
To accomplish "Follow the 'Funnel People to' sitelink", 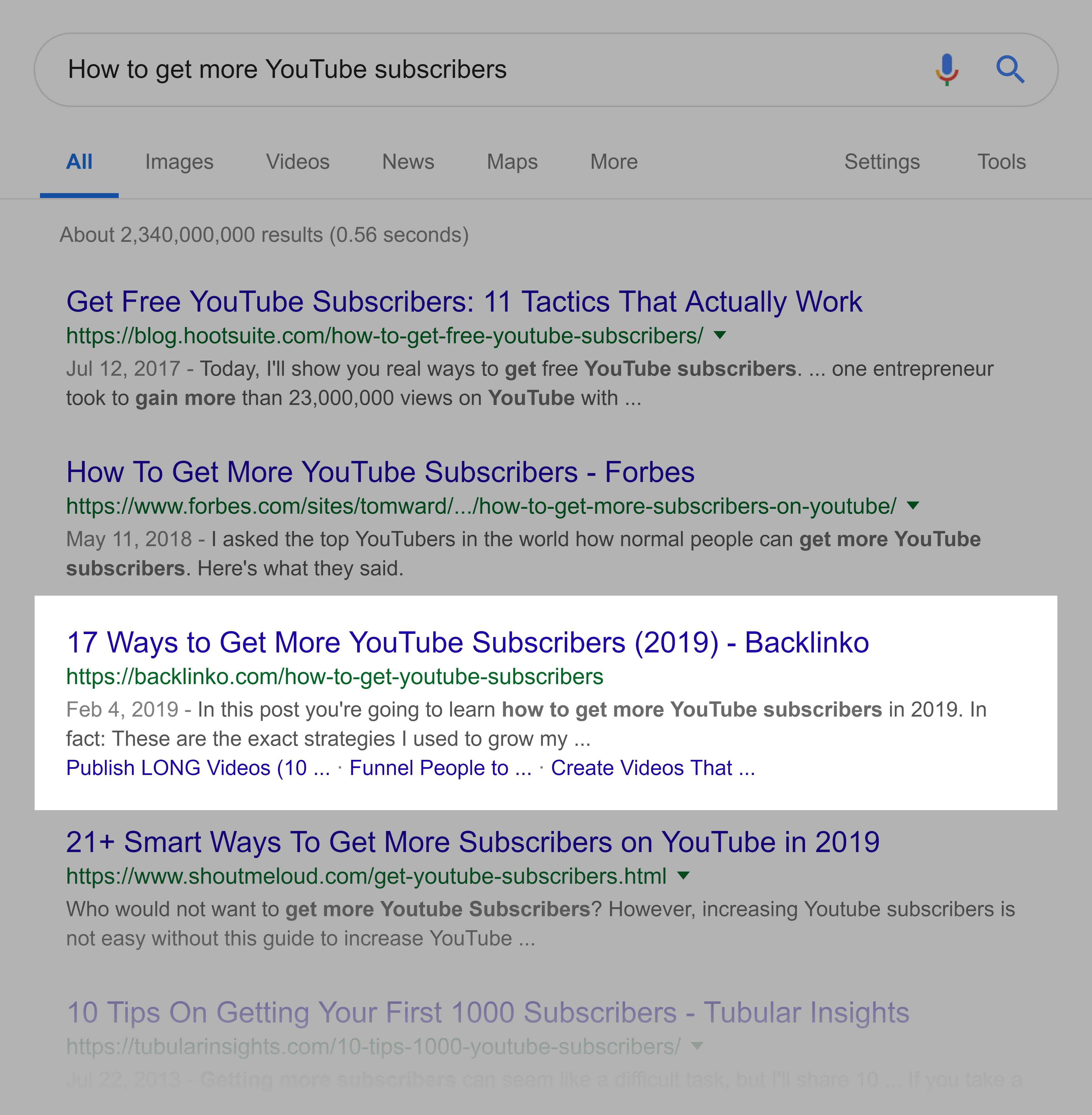I will [x=441, y=768].
